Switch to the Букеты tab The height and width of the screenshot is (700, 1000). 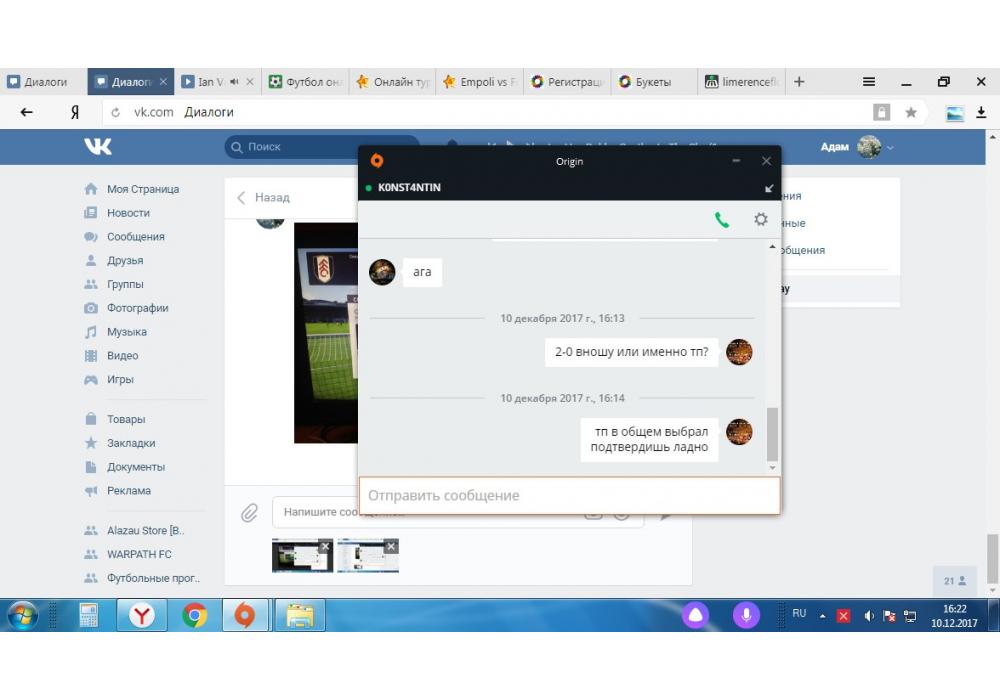tap(652, 82)
